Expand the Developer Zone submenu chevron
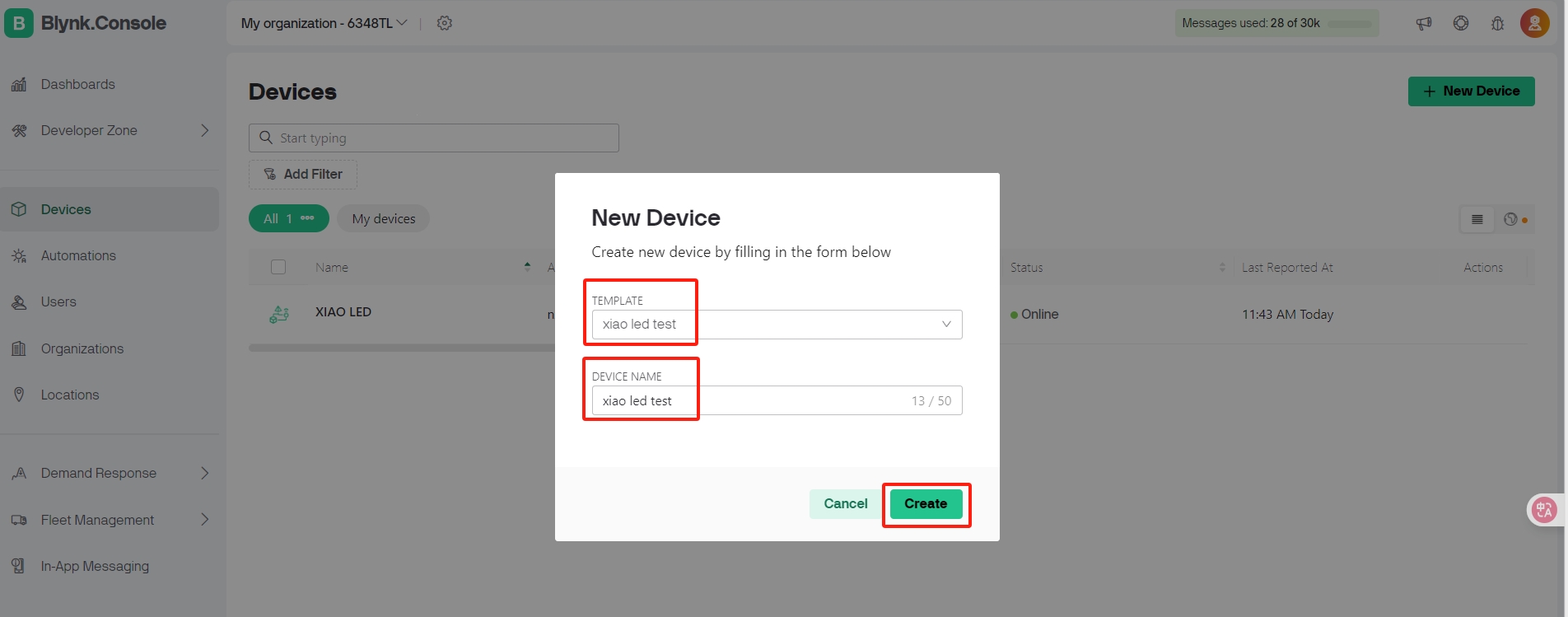1568x617 pixels. pos(205,130)
